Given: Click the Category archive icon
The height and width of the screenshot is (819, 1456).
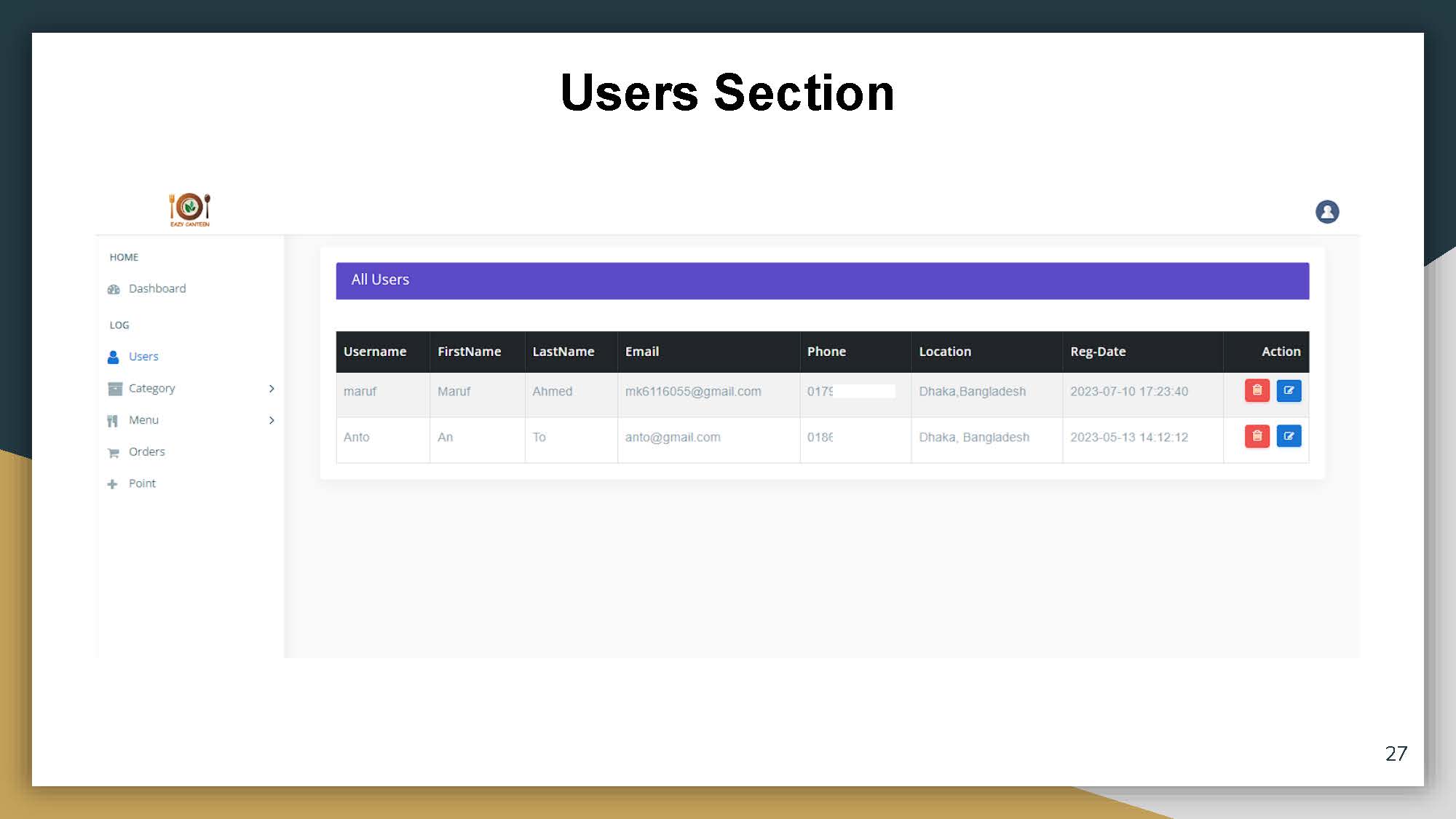Looking at the screenshot, I should [x=114, y=388].
